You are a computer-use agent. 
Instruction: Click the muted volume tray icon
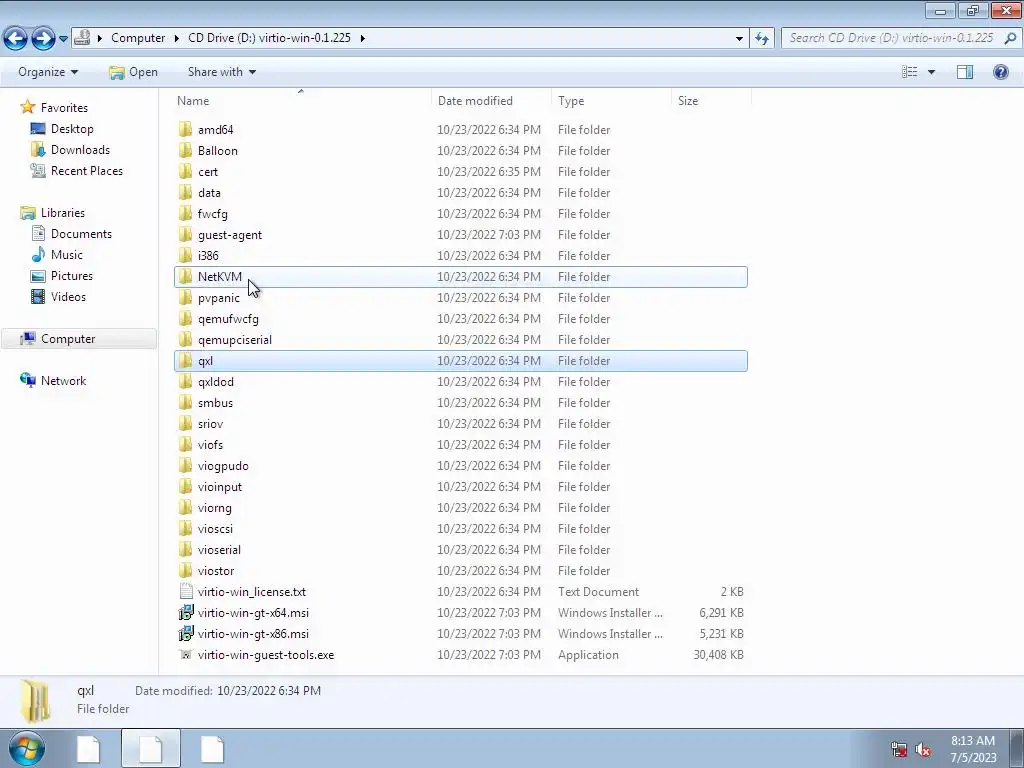coord(923,749)
